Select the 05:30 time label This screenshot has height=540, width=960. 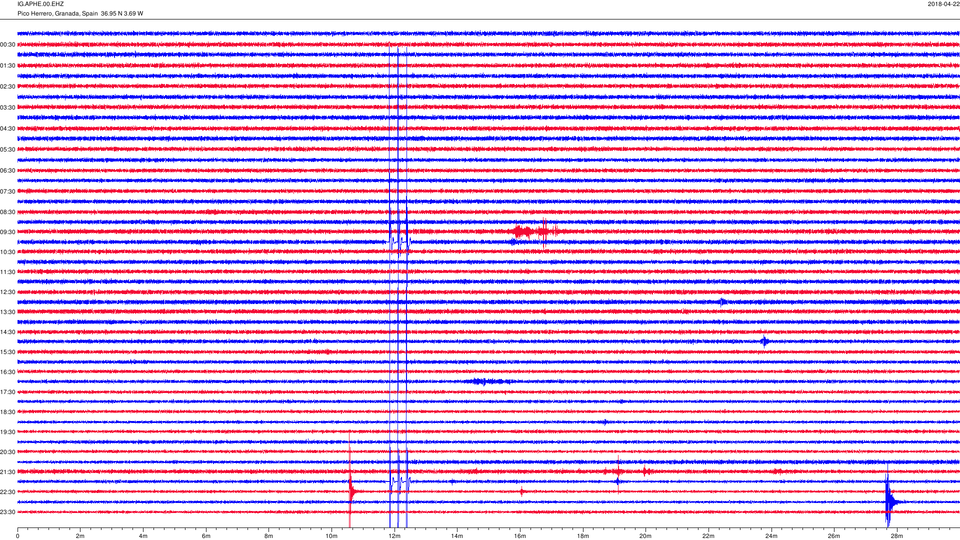8,149
